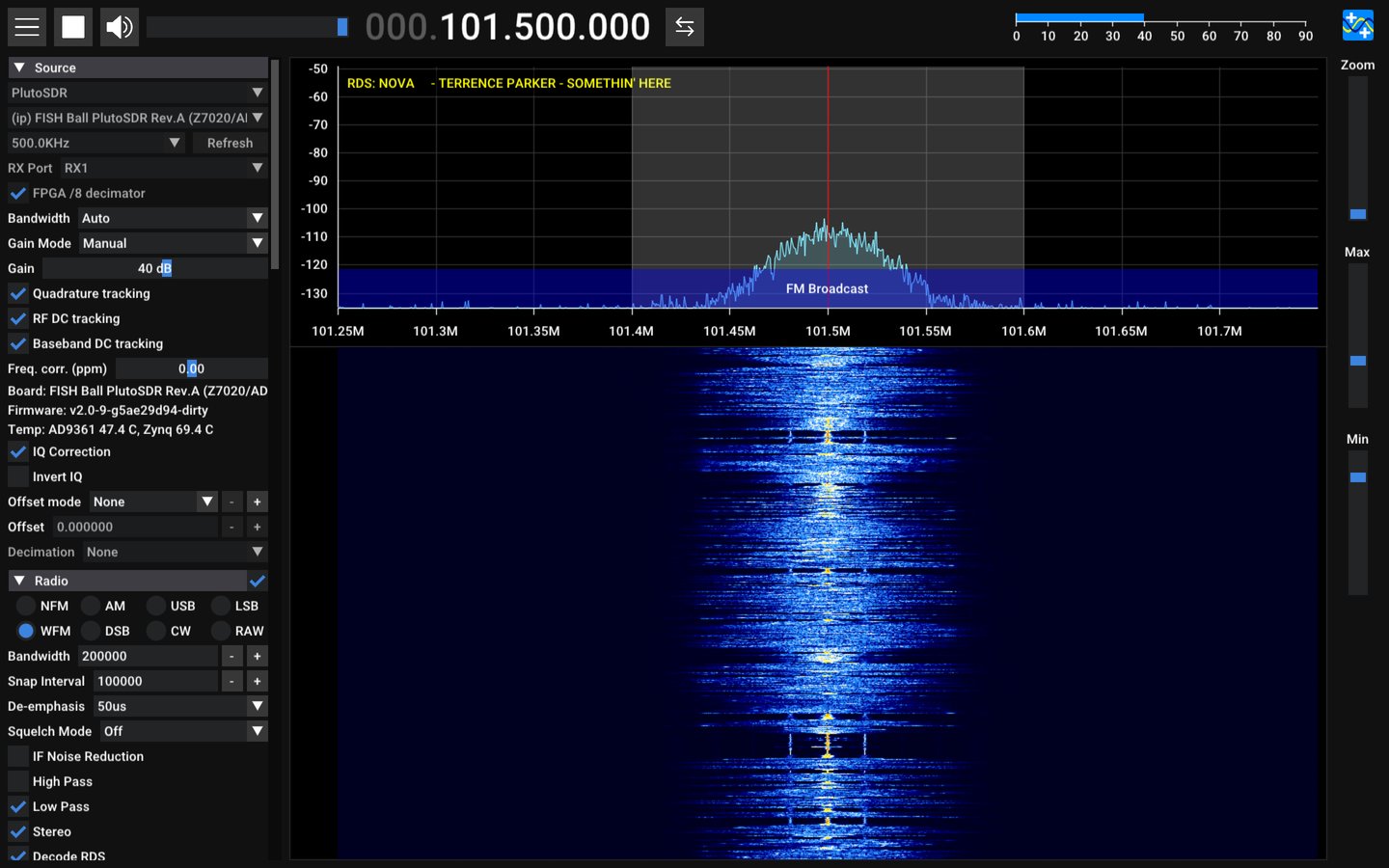Open the Offset mode None dropdown
The width and height of the screenshot is (1389, 868).
153,502
